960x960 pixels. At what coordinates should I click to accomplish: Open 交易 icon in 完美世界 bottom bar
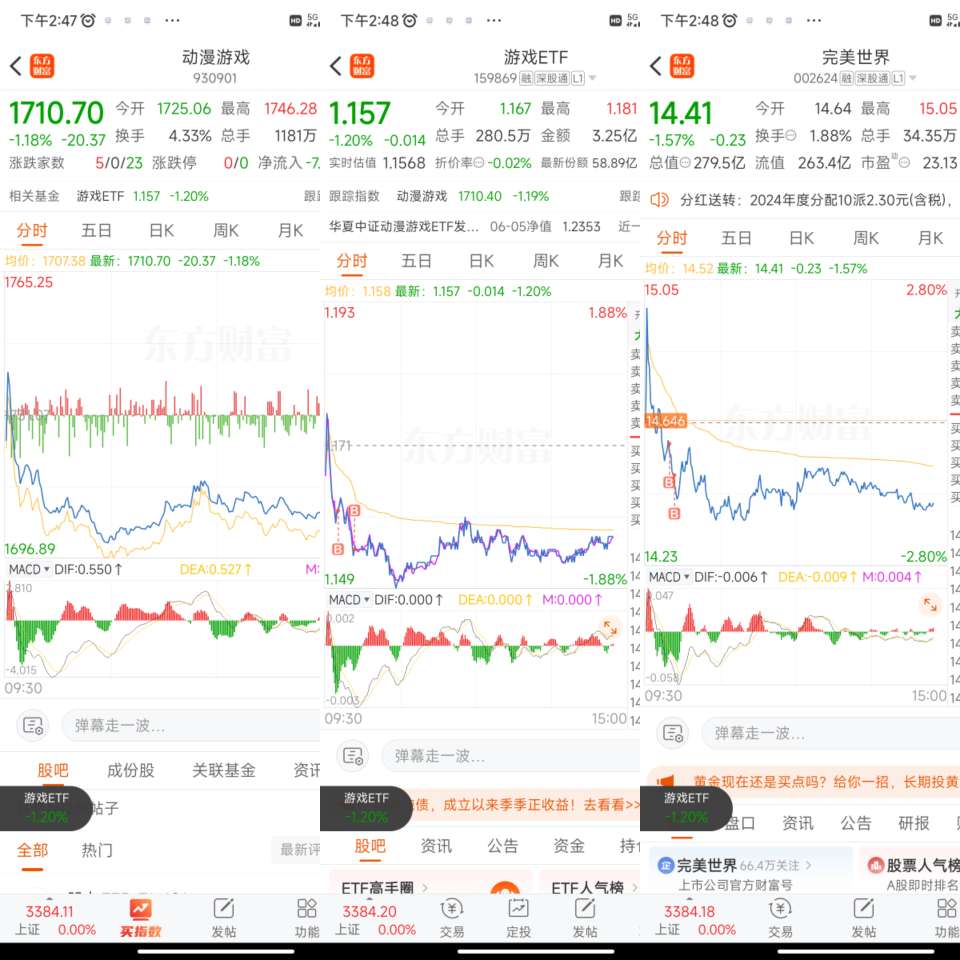pos(780,917)
